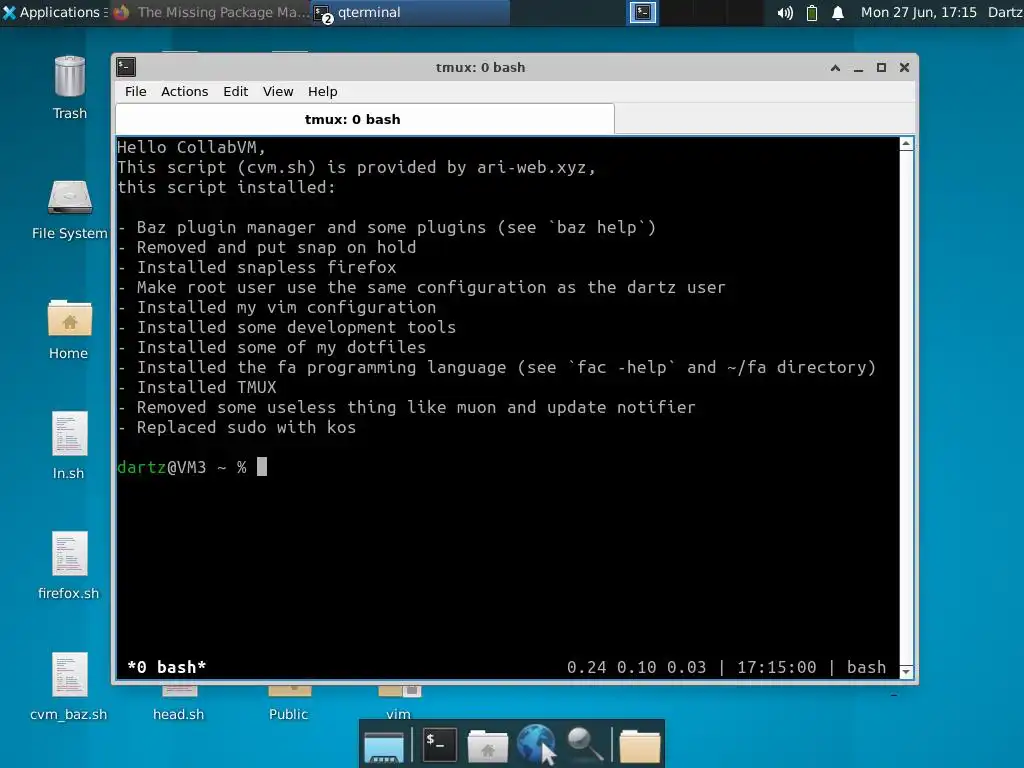Open the Applications menu
Image resolution: width=1024 pixels, height=768 pixels.
pyautogui.click(x=56, y=12)
